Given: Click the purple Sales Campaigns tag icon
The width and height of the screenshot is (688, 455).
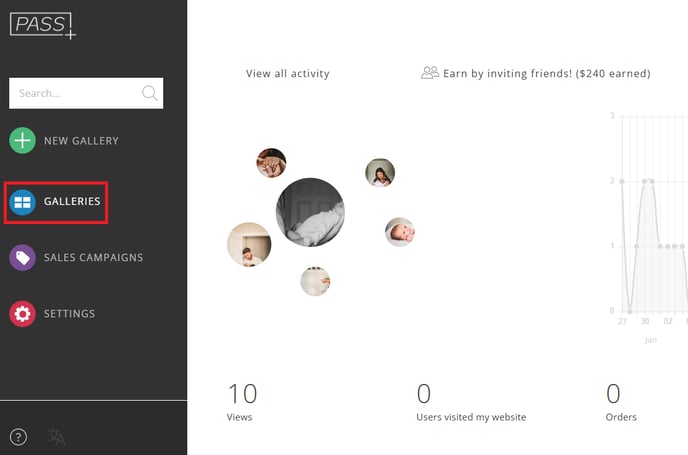Looking at the screenshot, I should pyautogui.click(x=22, y=258).
